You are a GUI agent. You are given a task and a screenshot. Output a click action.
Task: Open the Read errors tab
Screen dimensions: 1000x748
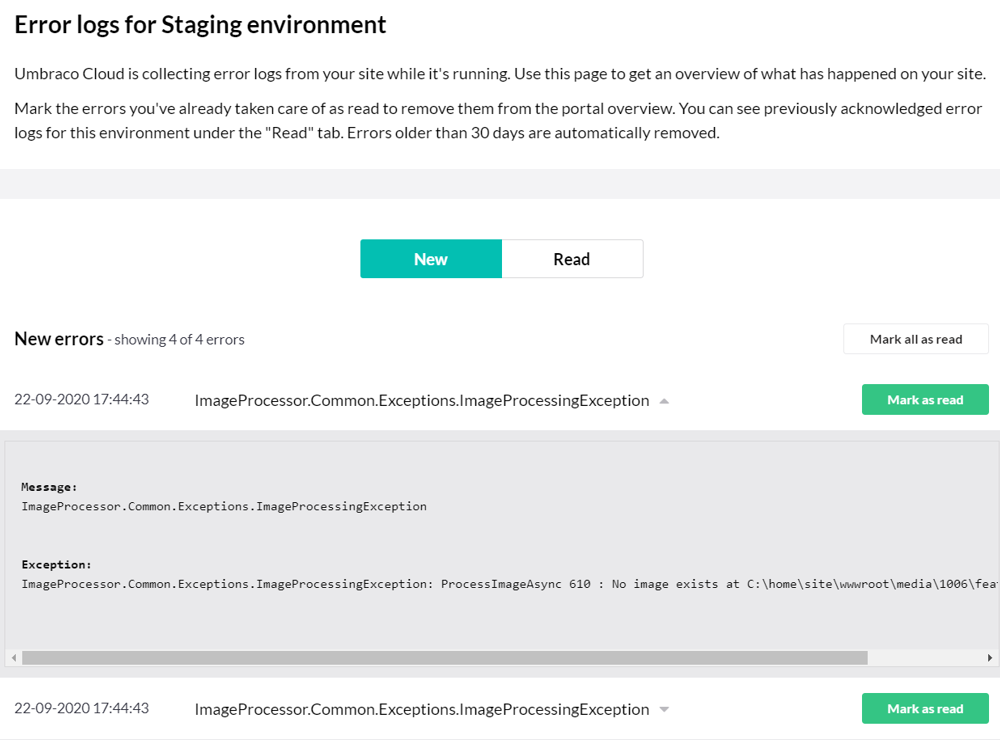click(x=572, y=259)
